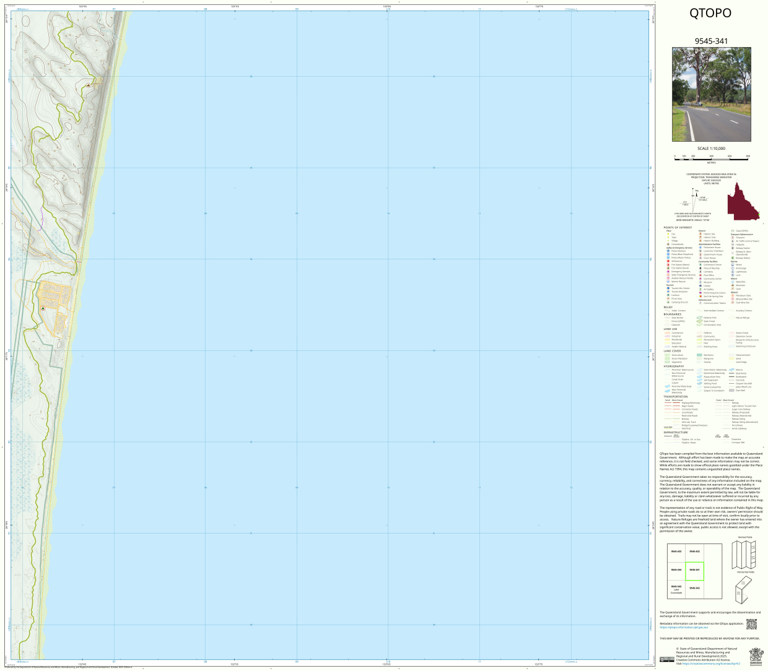
Task: Click the green highlighted index grid cell
Action: pyautogui.click(x=695, y=571)
